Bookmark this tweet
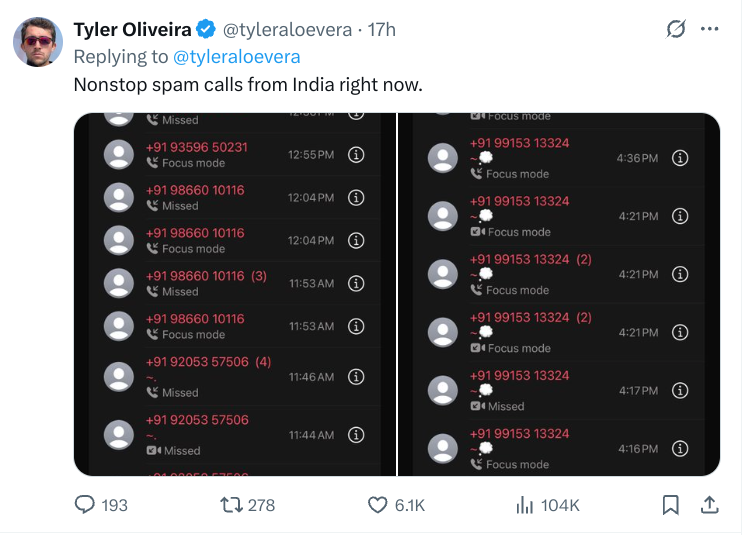 coord(671,505)
